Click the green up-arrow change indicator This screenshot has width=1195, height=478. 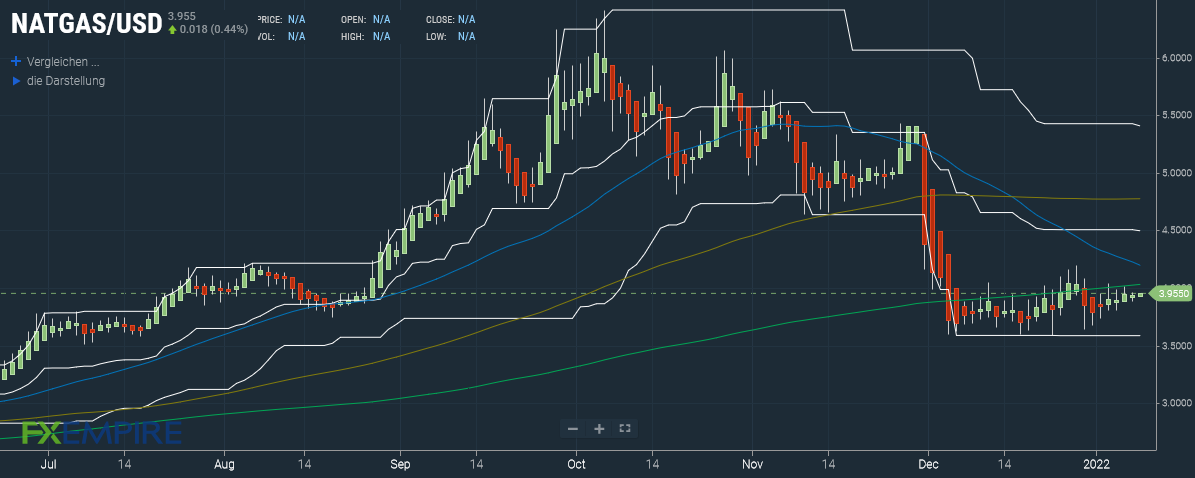click(x=173, y=30)
